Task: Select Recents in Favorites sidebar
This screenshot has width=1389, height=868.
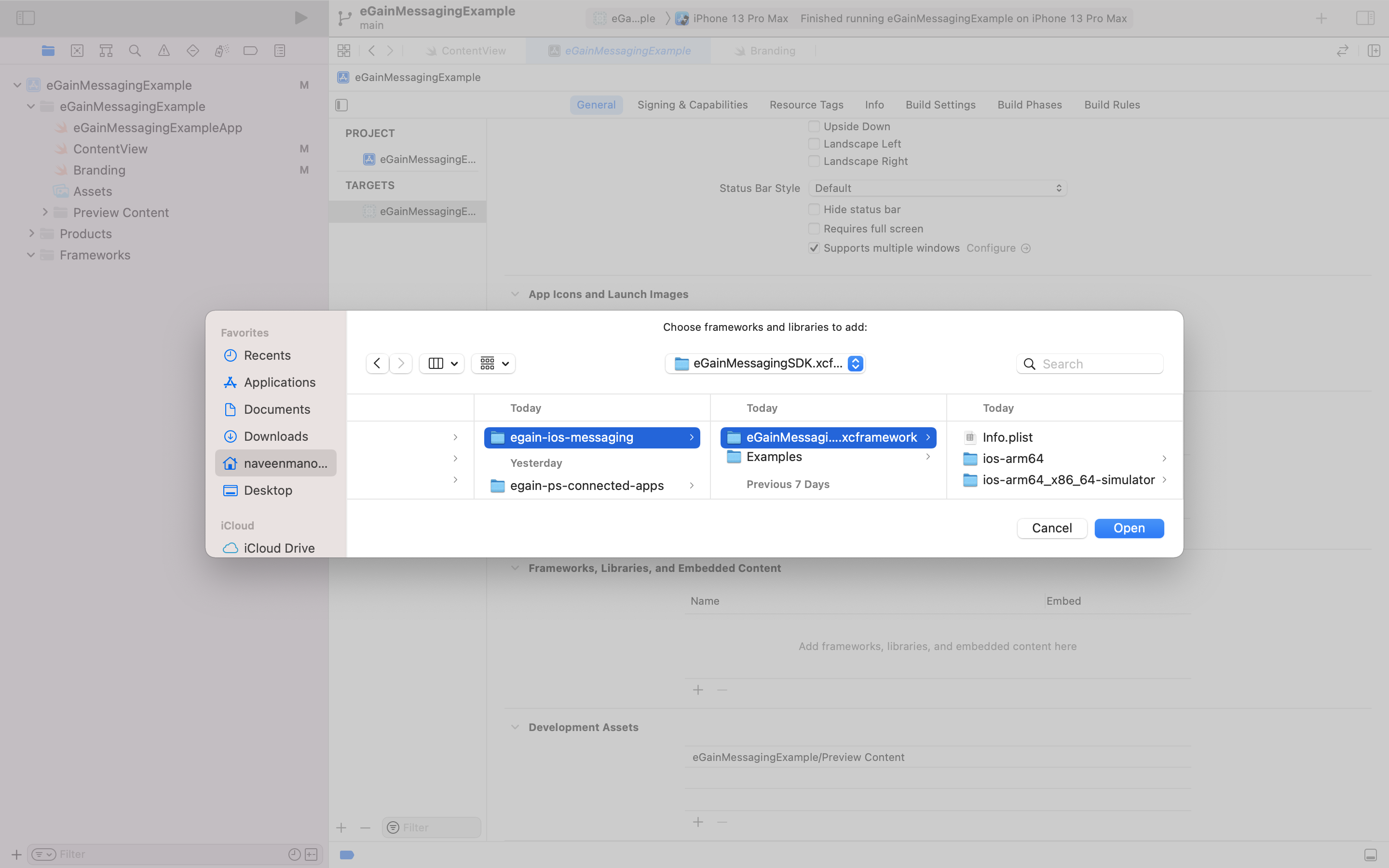Action: click(x=275, y=355)
